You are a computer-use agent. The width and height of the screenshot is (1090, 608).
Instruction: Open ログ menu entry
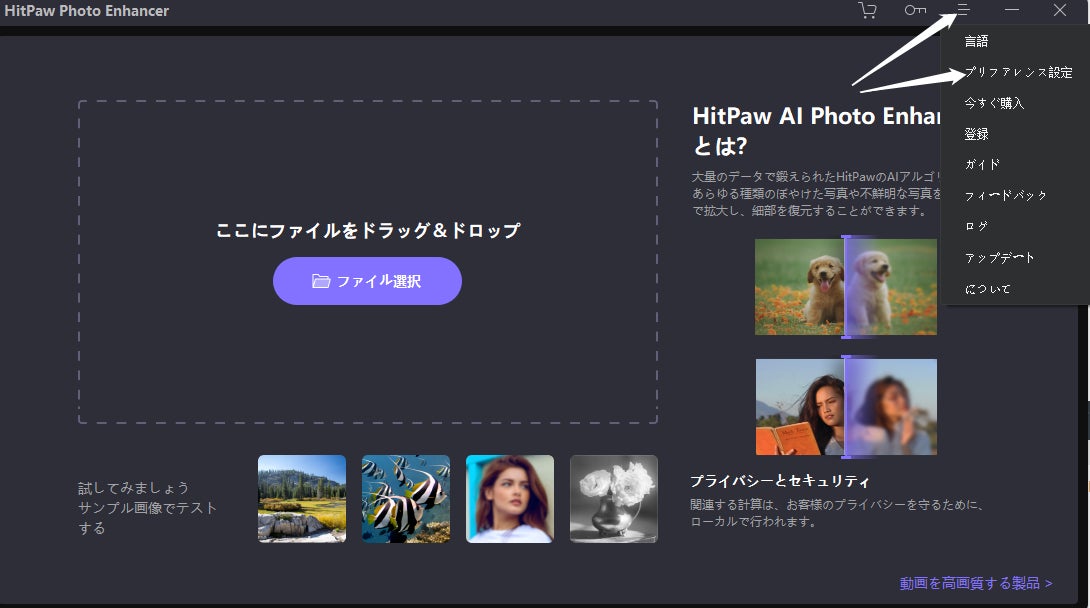tap(976, 227)
